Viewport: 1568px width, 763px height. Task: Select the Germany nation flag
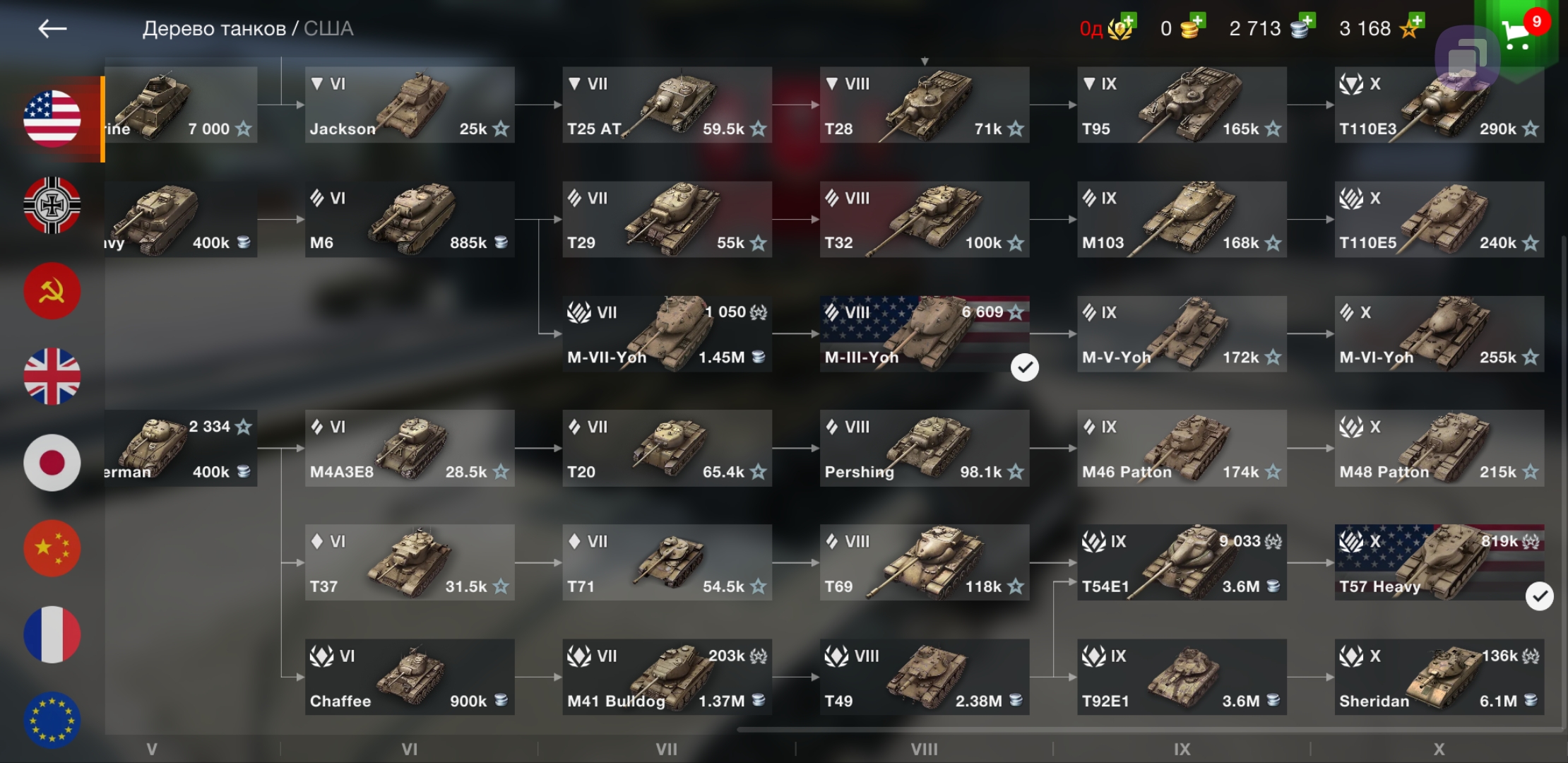pos(52,205)
